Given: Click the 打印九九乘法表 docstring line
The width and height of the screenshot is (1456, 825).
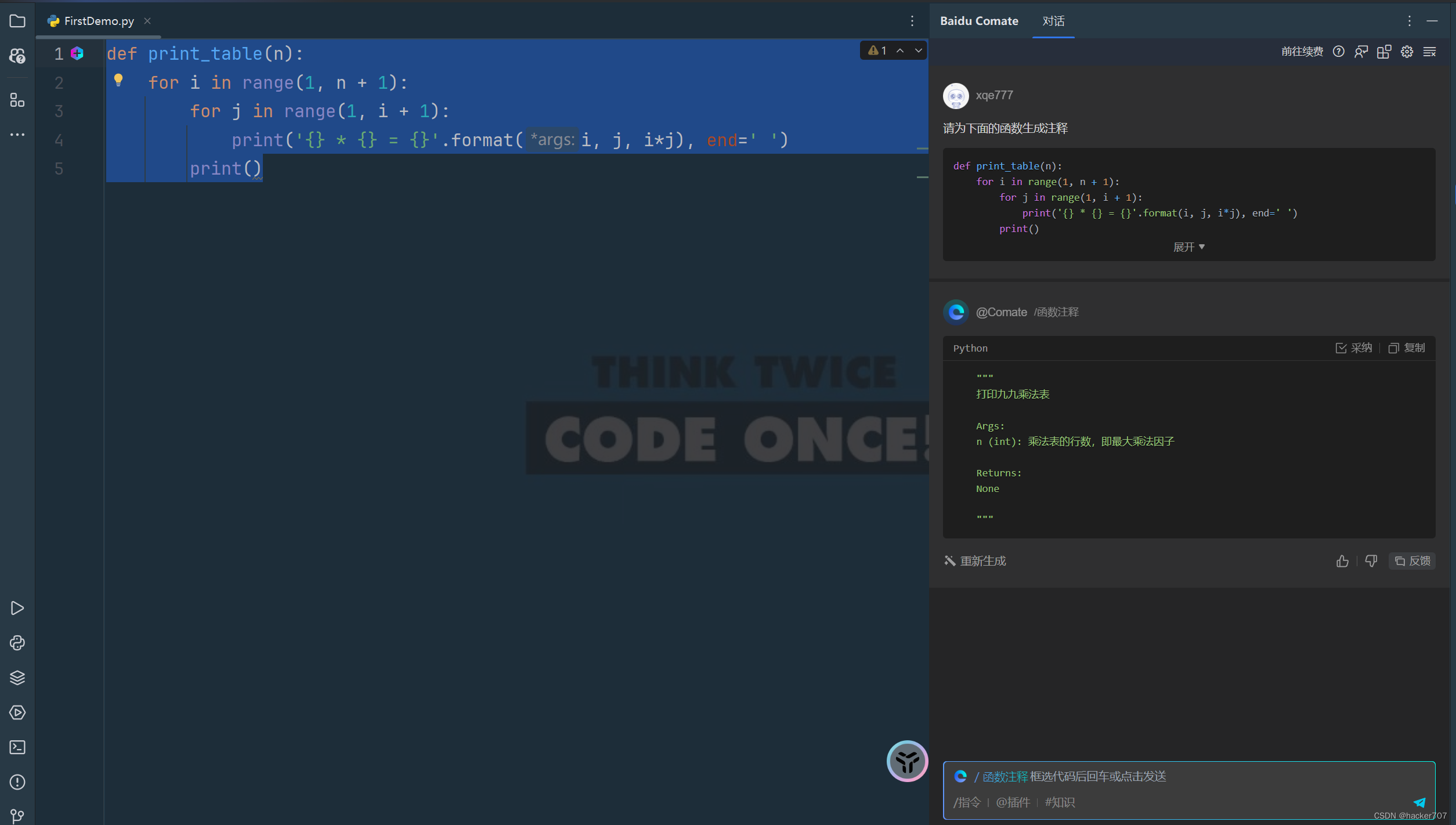Looking at the screenshot, I should tap(1013, 395).
